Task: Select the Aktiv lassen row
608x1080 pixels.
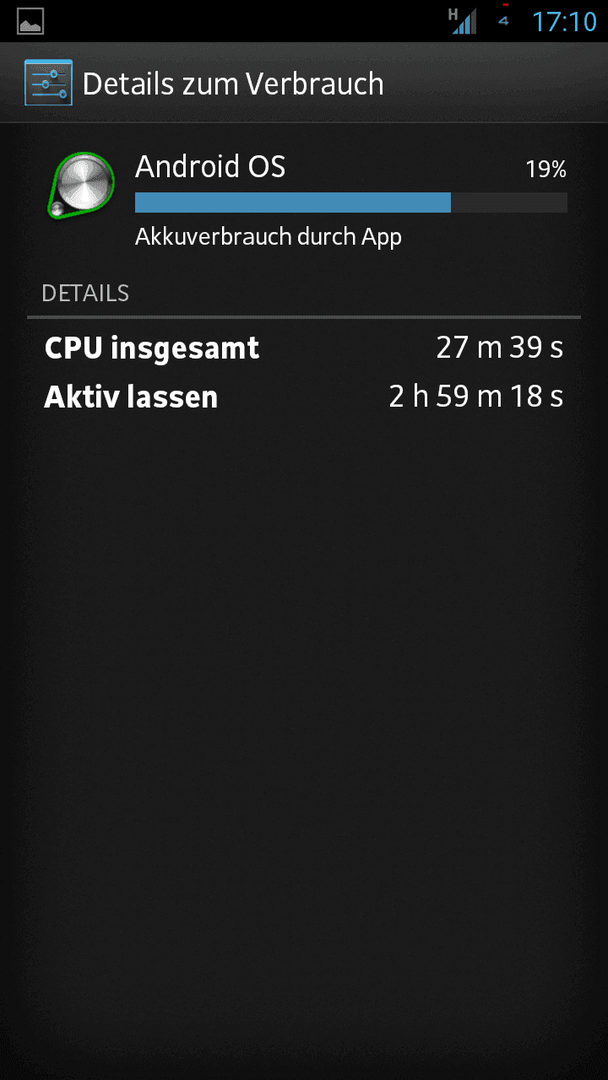Action: point(304,397)
